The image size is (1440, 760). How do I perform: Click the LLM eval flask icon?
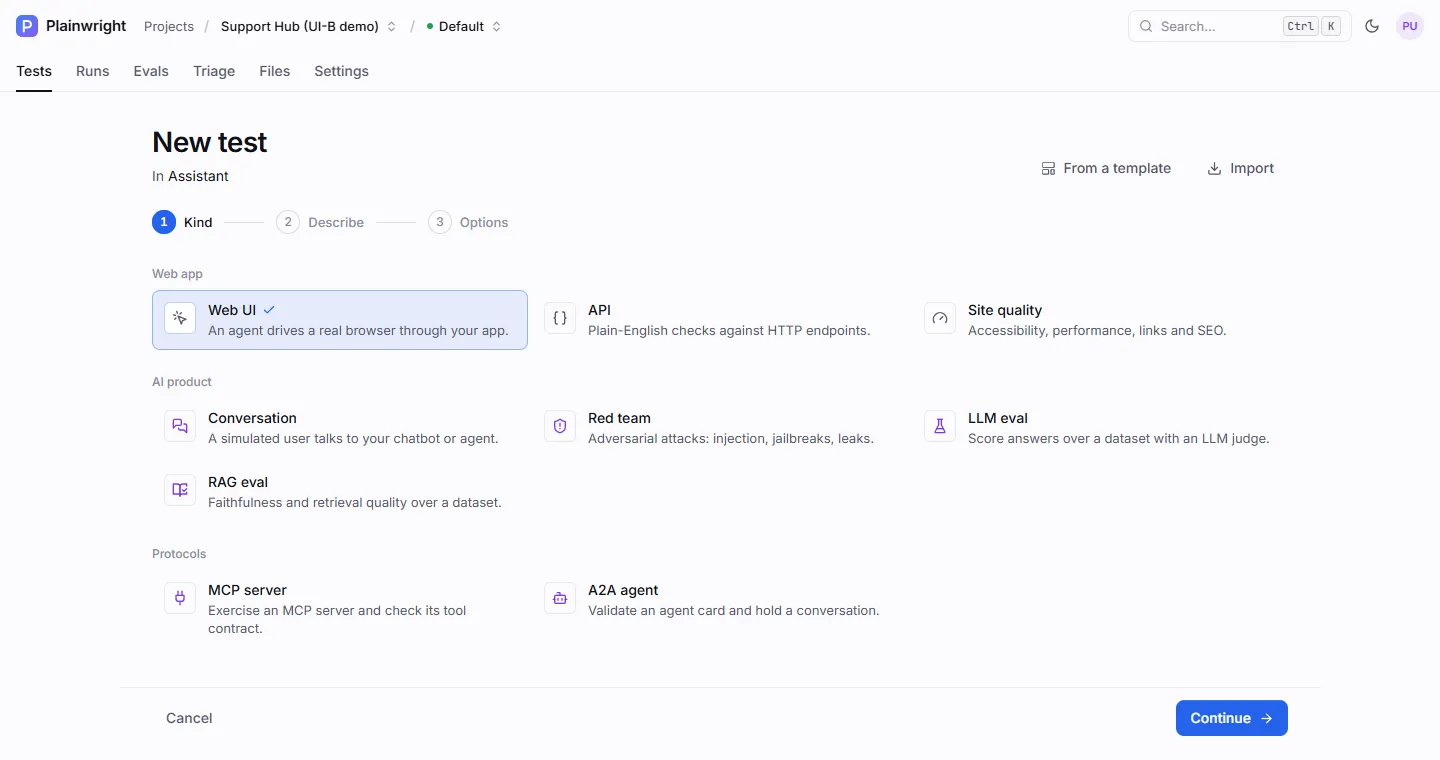tap(940, 426)
